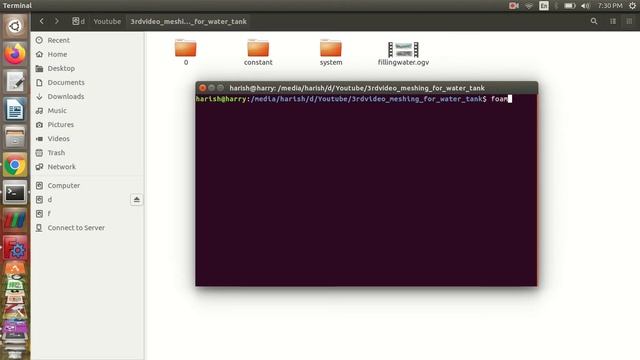Open the sound volume indicator
Viewport: 640px width, 360px height.
pos(585,6)
